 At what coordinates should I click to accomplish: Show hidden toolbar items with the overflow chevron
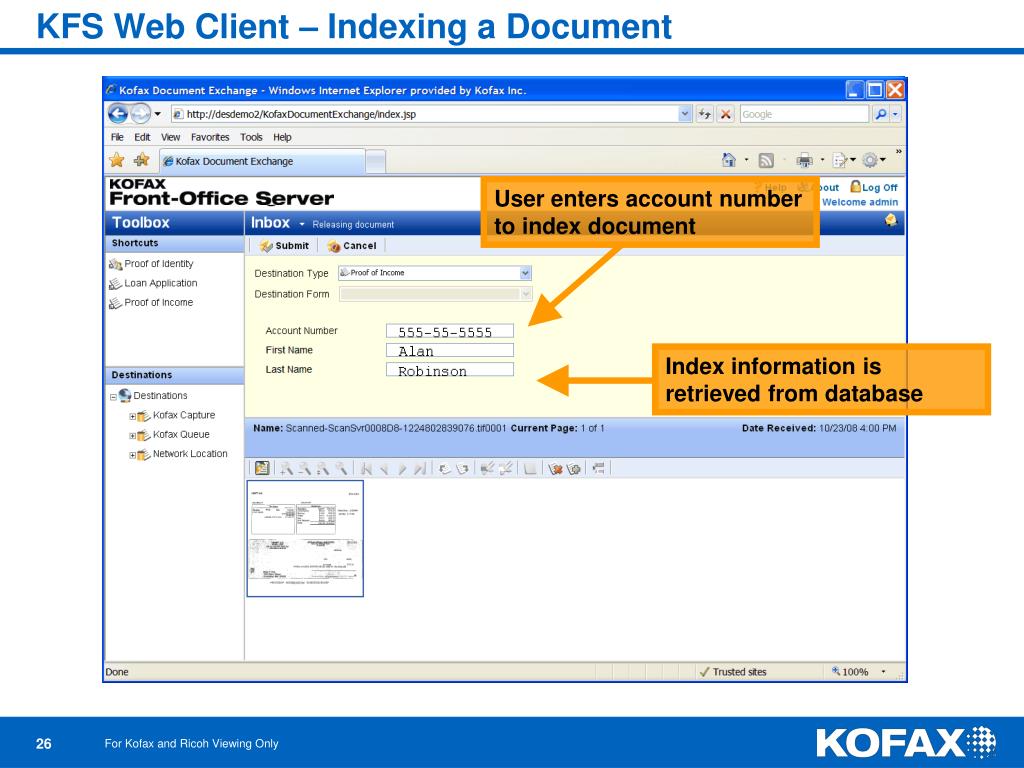899,152
